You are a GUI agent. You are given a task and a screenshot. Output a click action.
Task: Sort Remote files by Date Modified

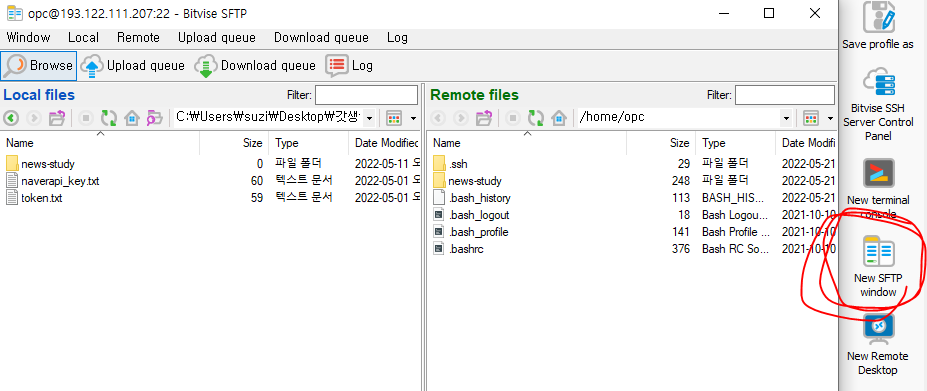[806, 143]
